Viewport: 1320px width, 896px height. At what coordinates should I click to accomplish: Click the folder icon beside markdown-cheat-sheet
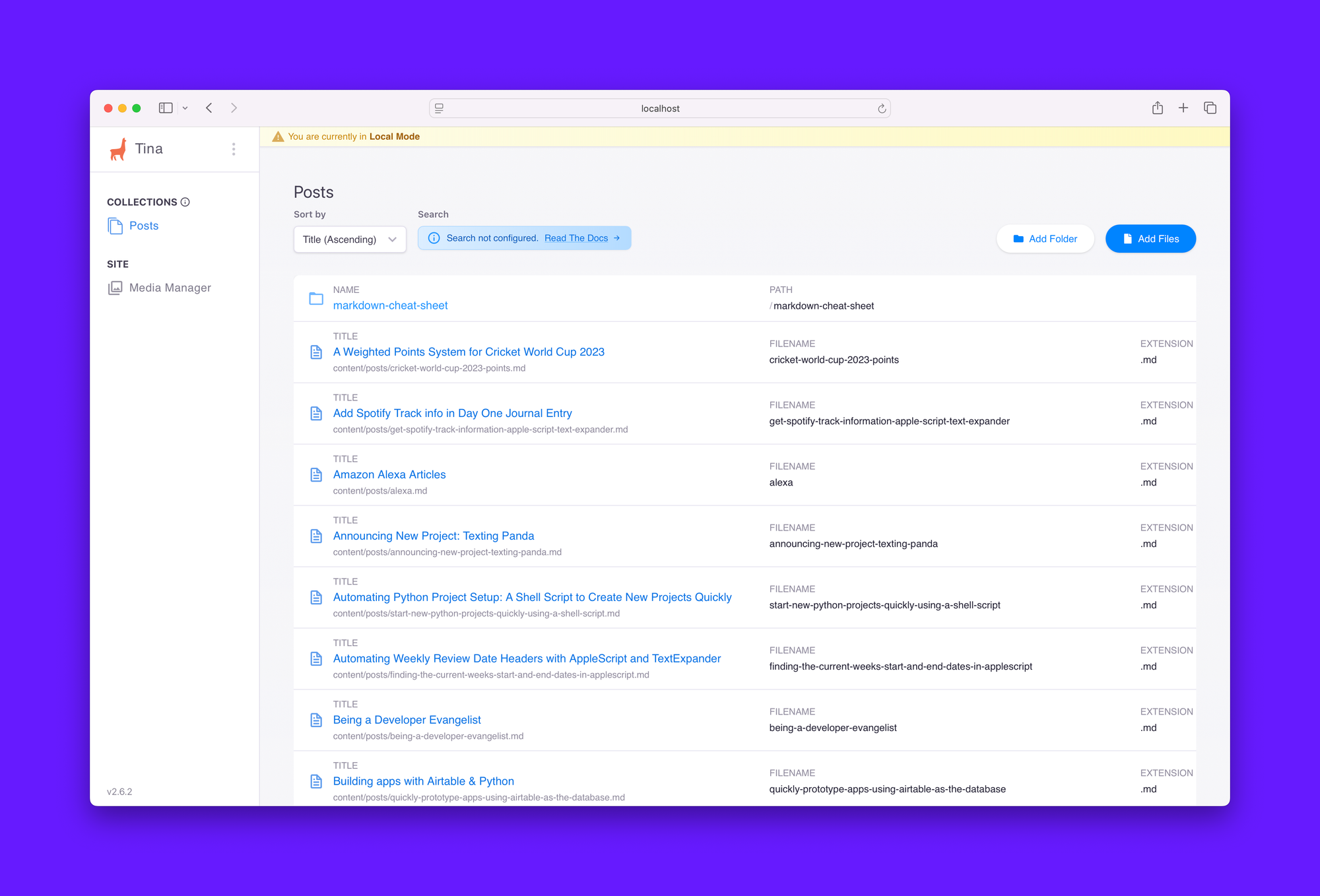[316, 298]
